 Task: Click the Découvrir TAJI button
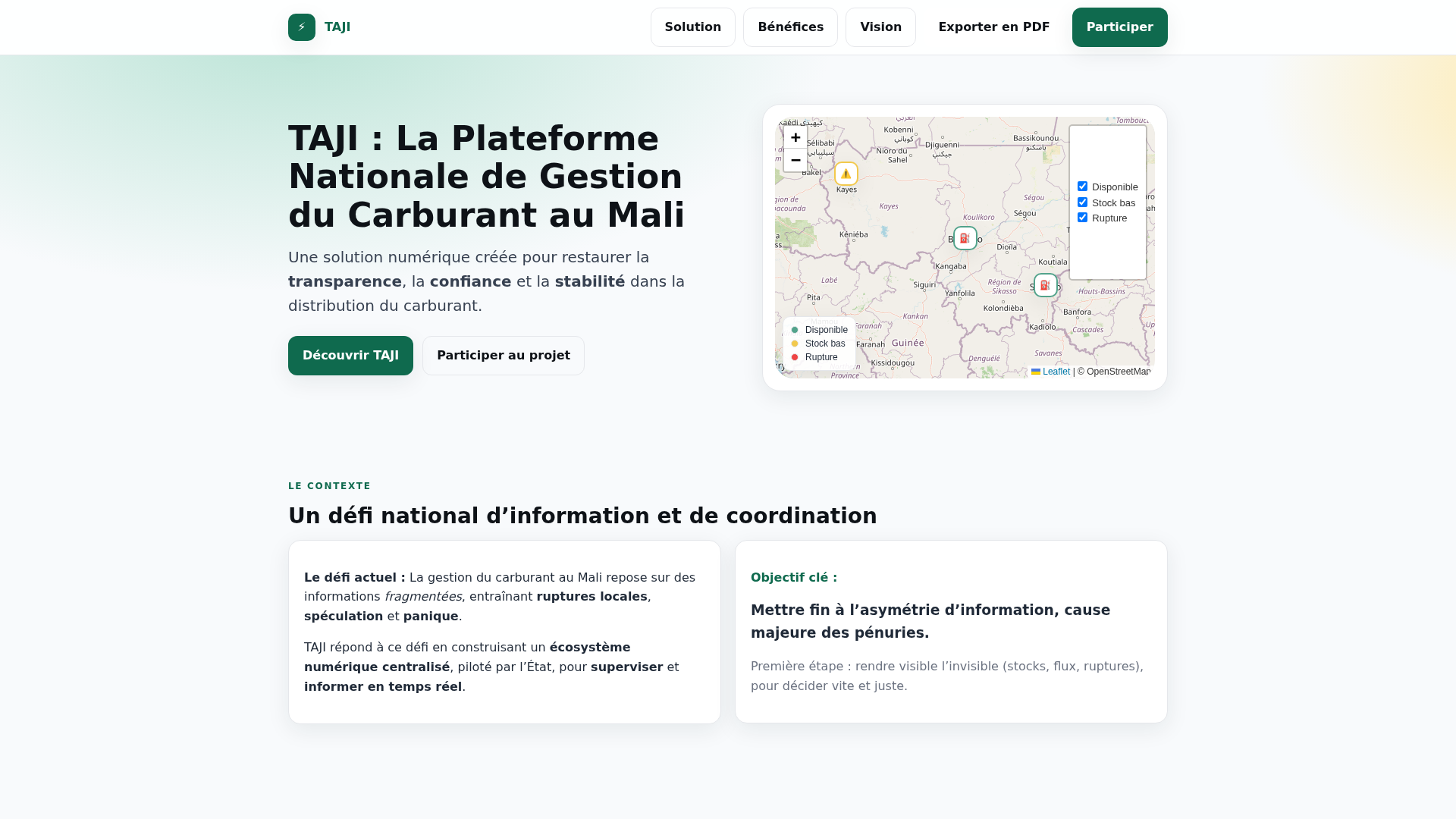point(350,356)
